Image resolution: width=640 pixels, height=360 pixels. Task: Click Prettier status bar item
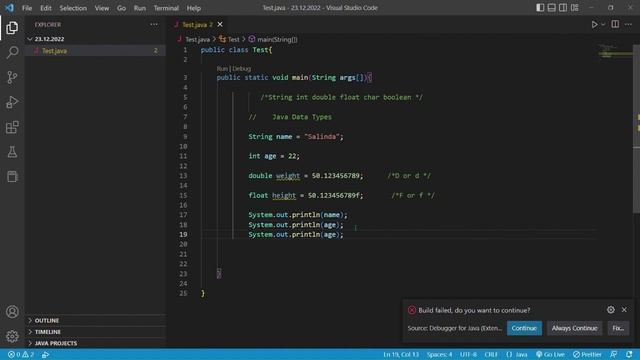[587, 354]
